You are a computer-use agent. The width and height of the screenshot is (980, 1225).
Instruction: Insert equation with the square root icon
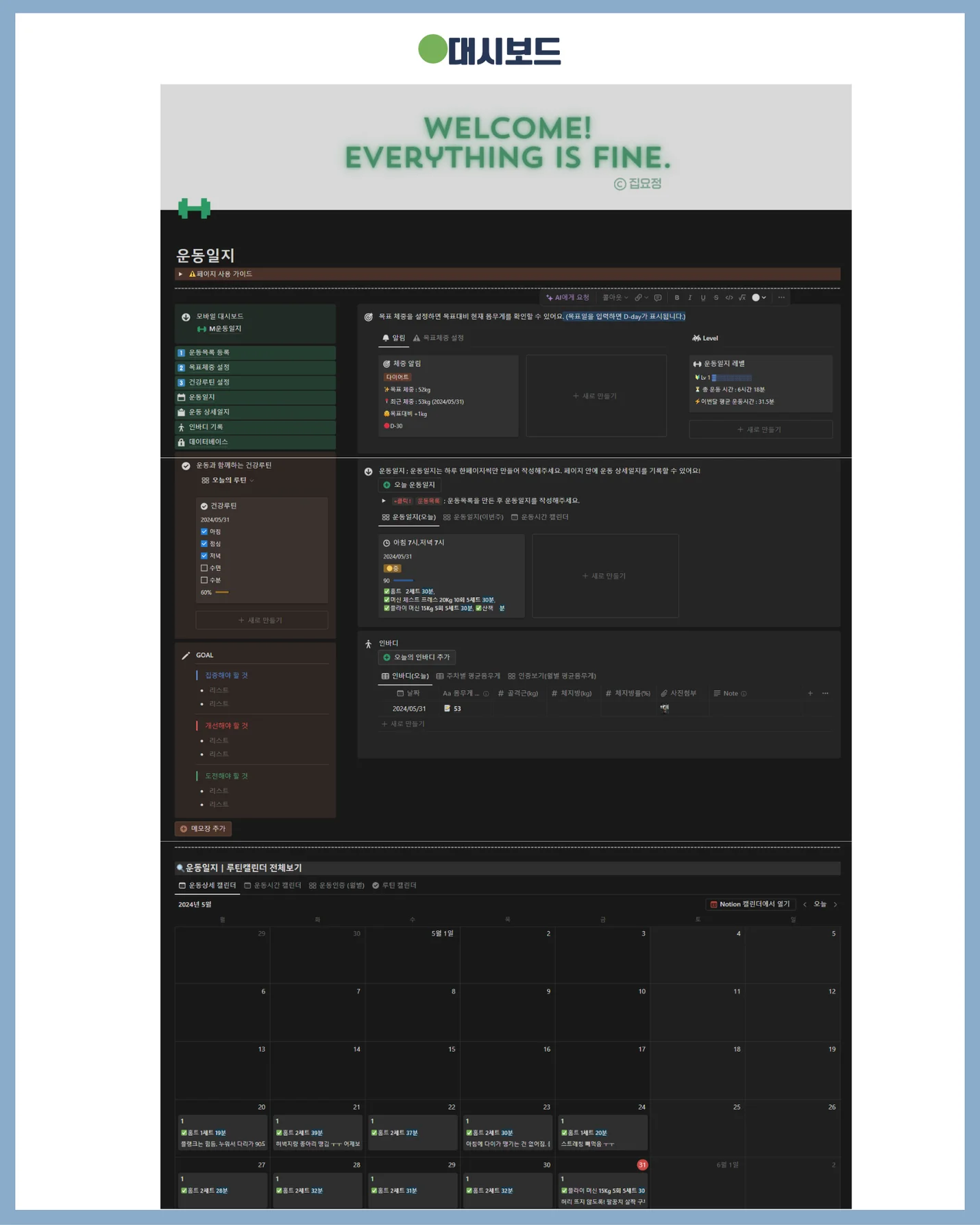[x=742, y=298]
